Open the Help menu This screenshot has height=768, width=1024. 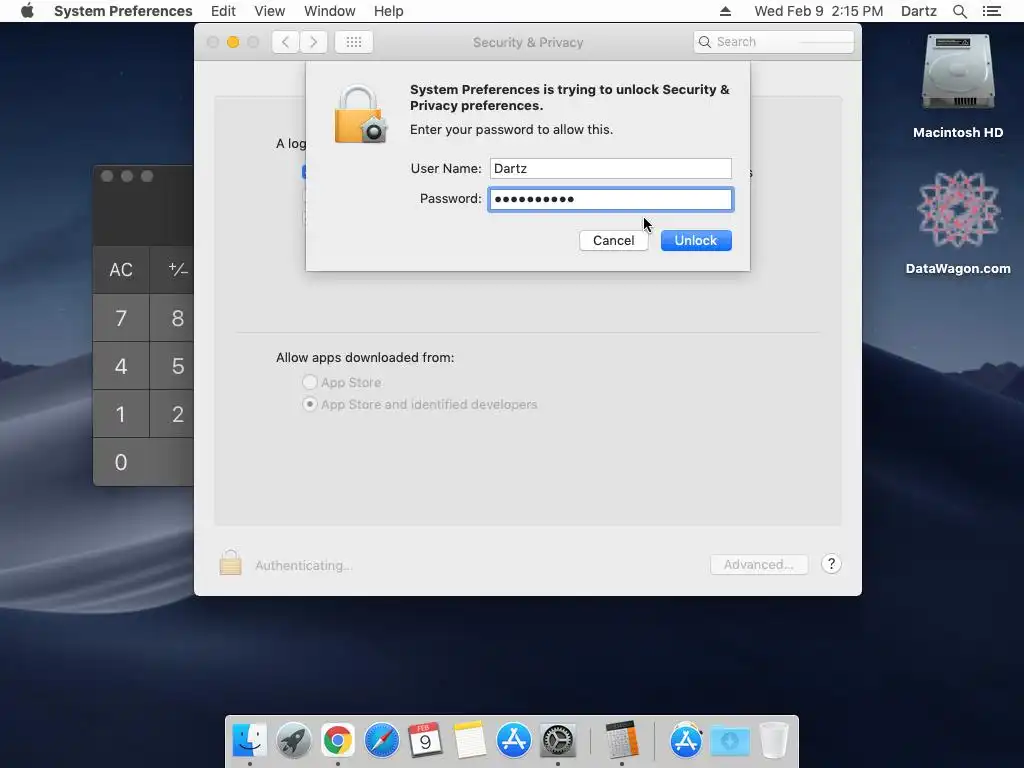(389, 11)
